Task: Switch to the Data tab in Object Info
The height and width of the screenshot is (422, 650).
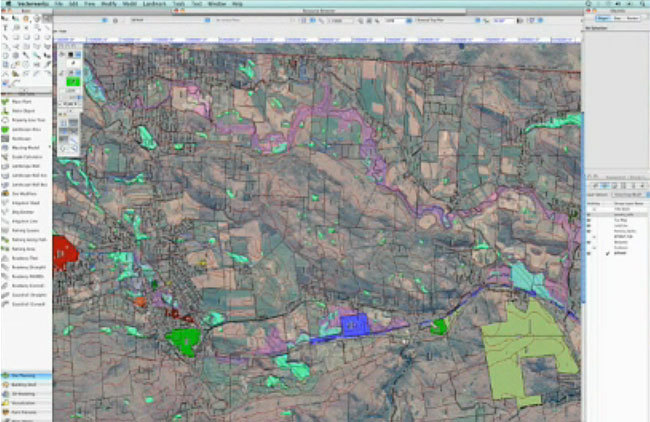Action: click(x=617, y=18)
